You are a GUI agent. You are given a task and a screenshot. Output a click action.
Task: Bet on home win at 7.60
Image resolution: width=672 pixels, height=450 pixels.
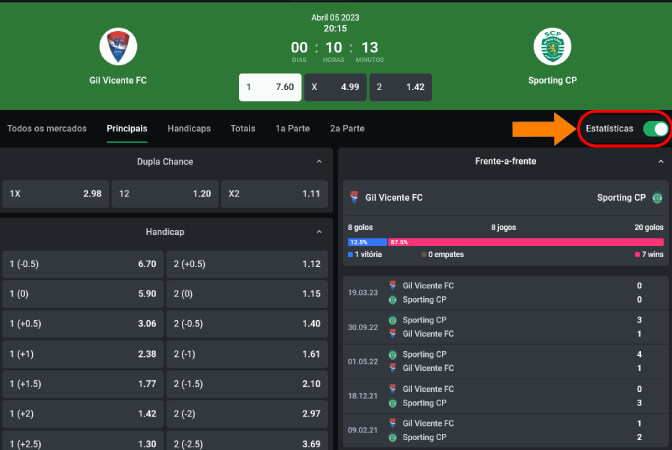270,87
